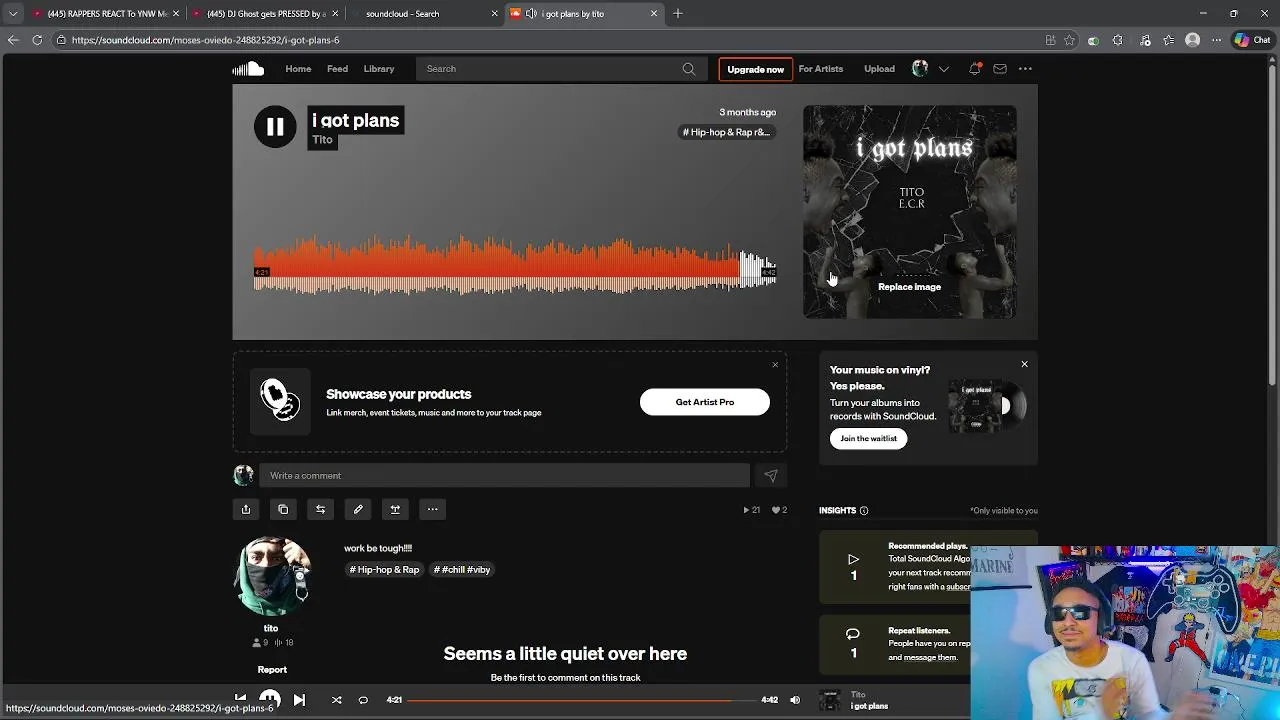Open For Artists in the header

tap(821, 69)
